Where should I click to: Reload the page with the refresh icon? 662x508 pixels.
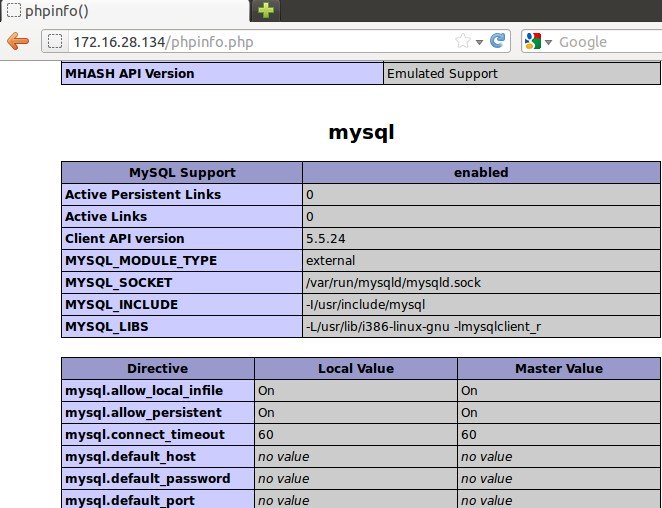[497, 41]
